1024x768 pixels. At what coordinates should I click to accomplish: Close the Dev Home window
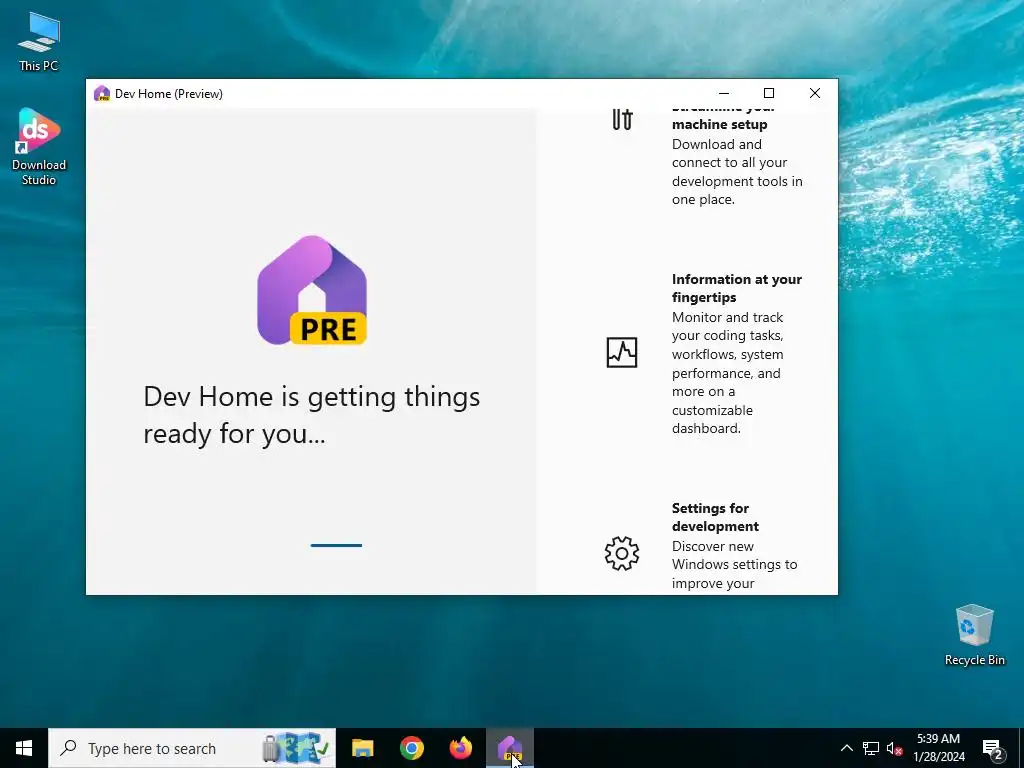coord(814,93)
